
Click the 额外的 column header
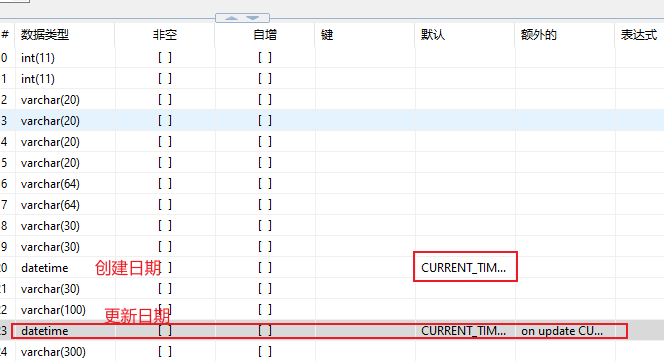tap(539, 35)
